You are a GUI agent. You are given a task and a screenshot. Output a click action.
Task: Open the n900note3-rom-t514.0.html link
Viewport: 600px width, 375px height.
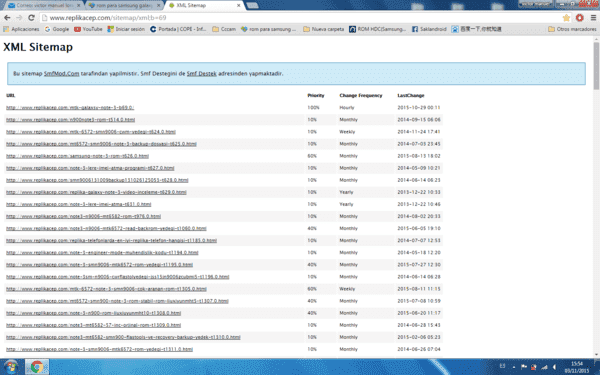[70, 120]
